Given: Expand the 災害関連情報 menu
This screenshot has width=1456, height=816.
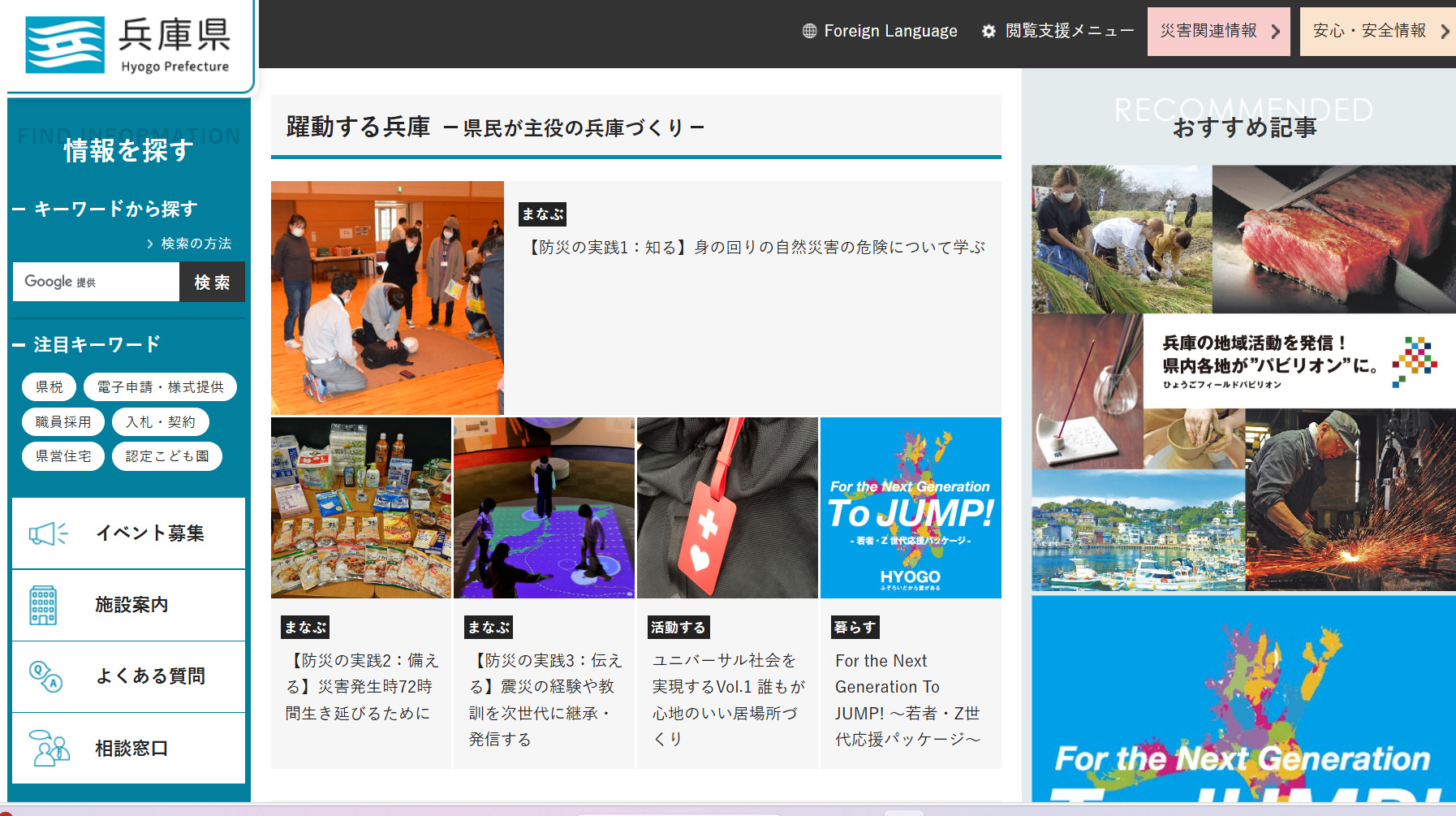Looking at the screenshot, I should click(x=1217, y=31).
